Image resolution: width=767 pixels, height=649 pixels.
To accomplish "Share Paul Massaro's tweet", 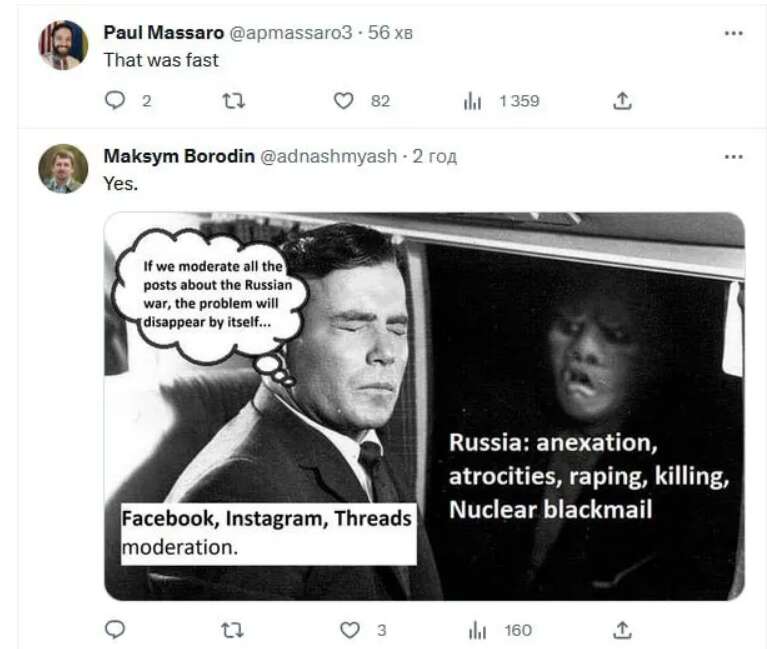I will point(621,100).
